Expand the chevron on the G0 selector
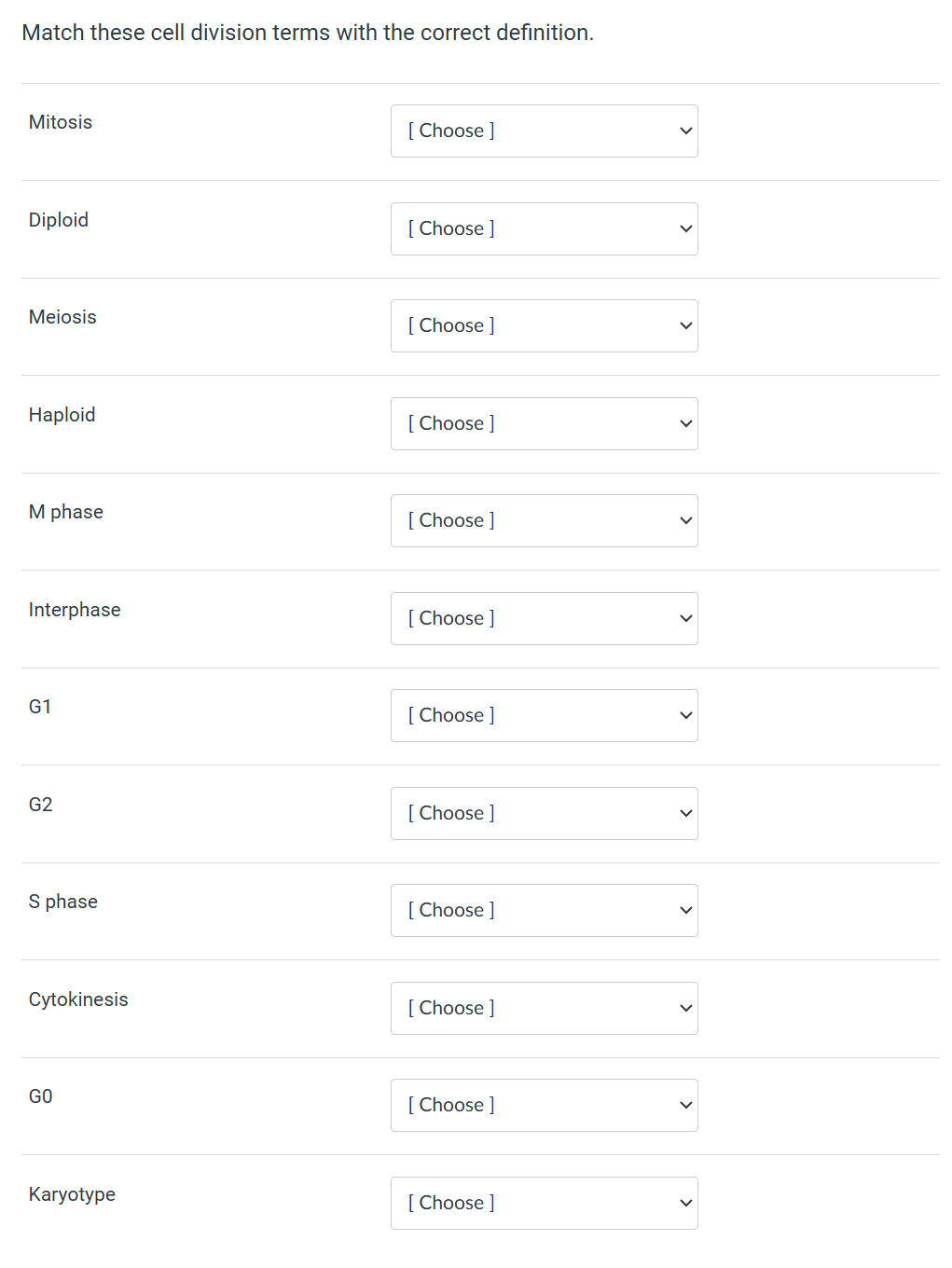The image size is (952, 1268). [x=684, y=1105]
